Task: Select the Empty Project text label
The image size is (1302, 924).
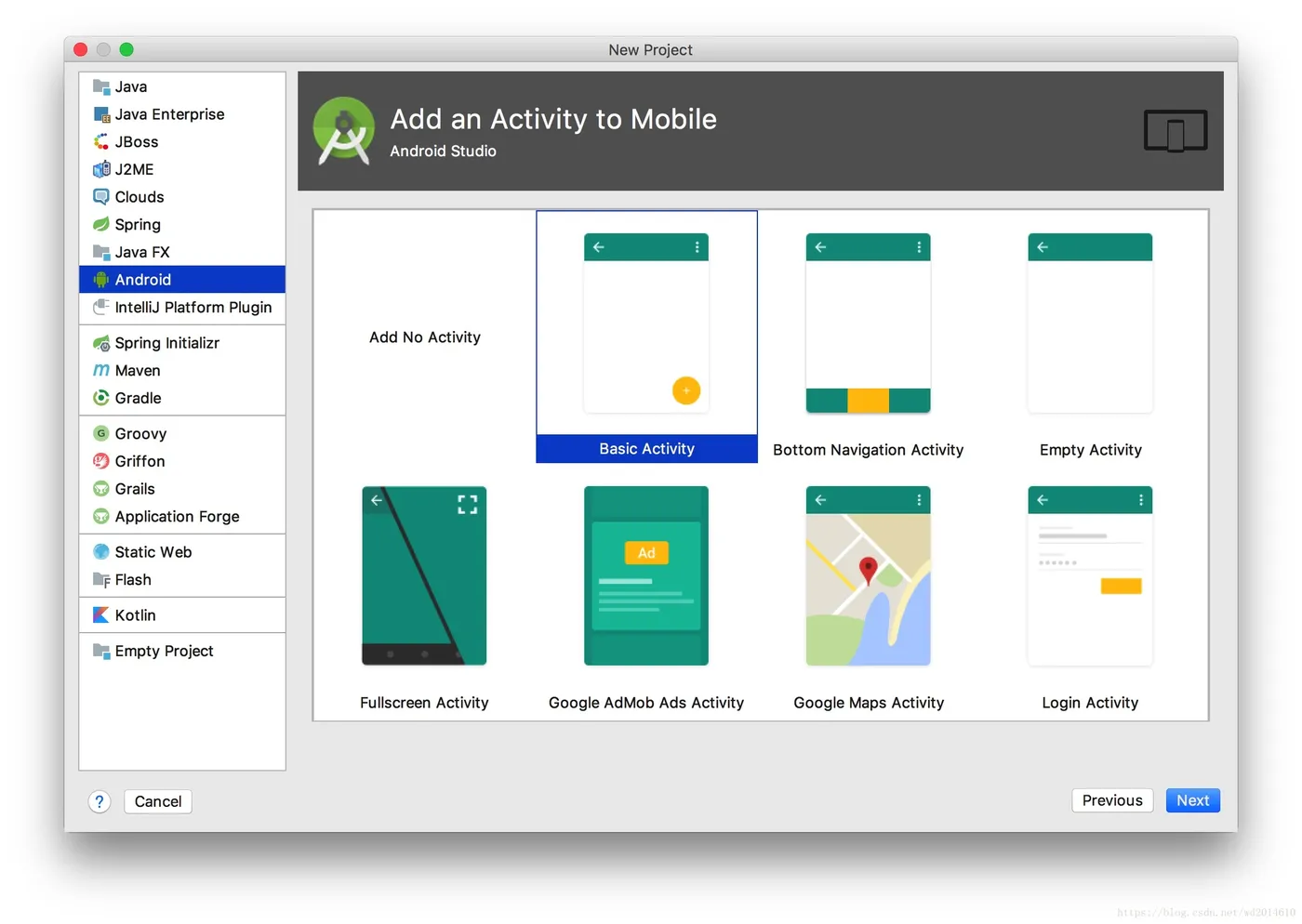Action: (165, 651)
